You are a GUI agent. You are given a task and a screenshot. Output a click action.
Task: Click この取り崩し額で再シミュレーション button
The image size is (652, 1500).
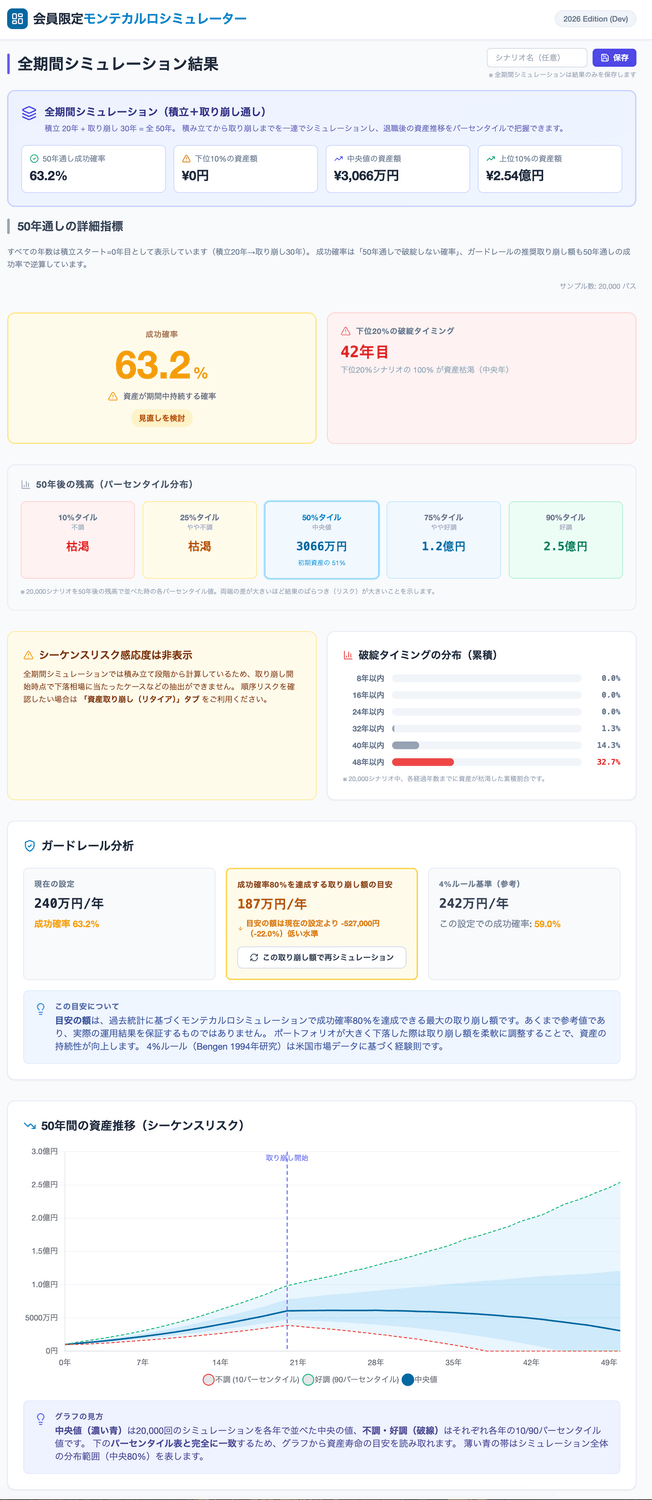click(x=321, y=957)
